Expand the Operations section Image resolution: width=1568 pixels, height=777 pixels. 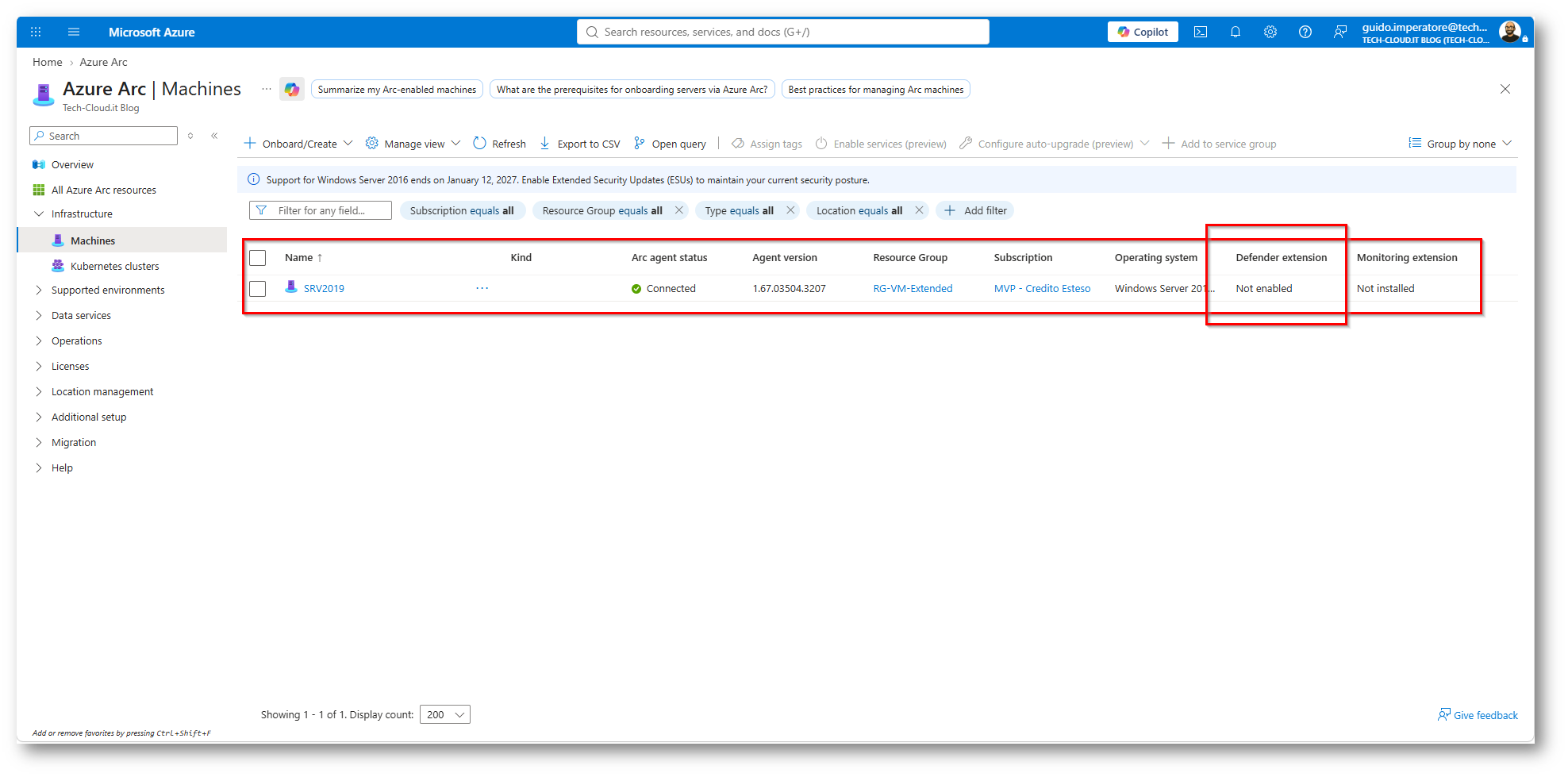[x=39, y=340]
